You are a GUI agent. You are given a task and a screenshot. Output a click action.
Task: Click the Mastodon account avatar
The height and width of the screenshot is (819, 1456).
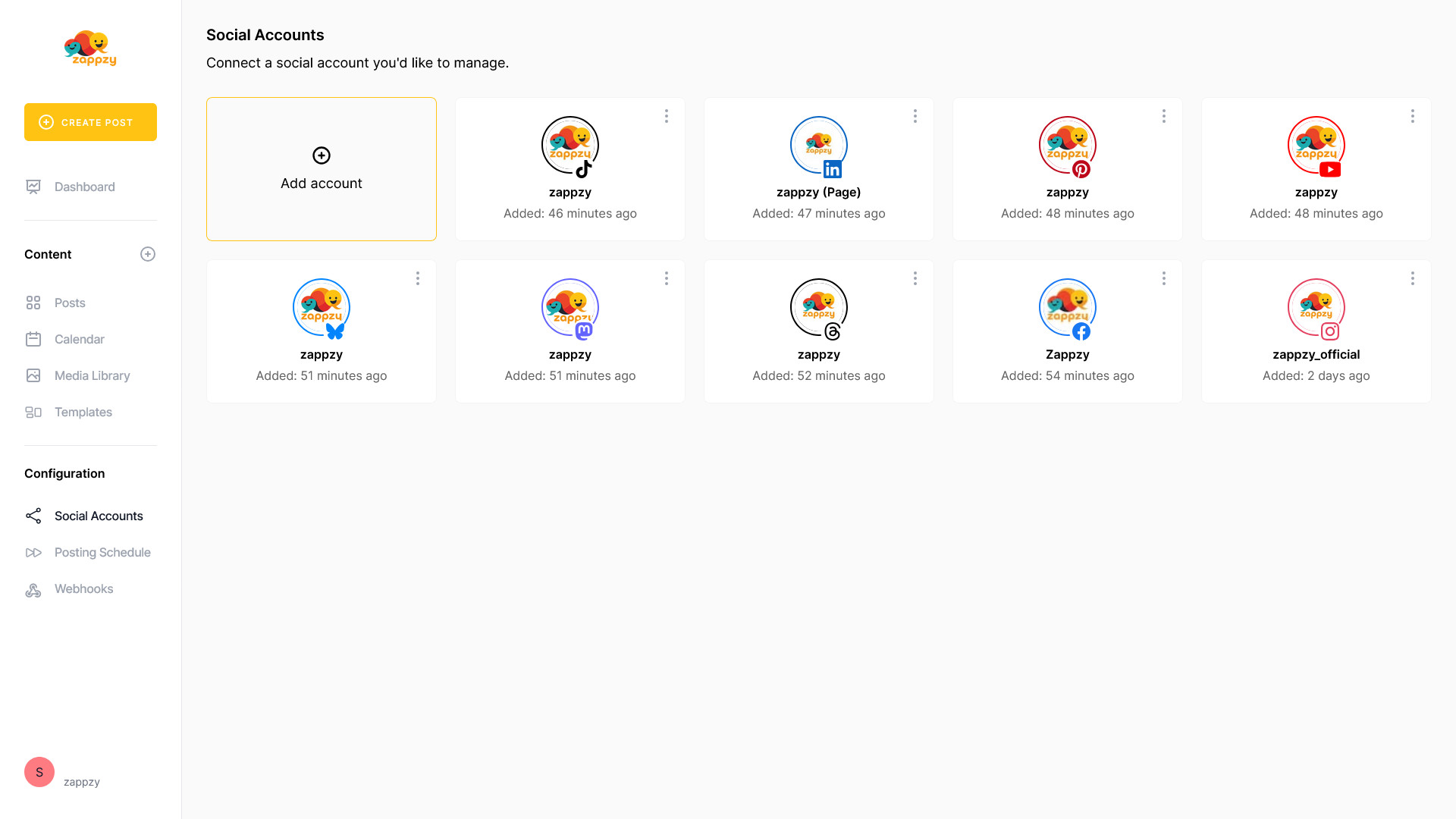[570, 307]
